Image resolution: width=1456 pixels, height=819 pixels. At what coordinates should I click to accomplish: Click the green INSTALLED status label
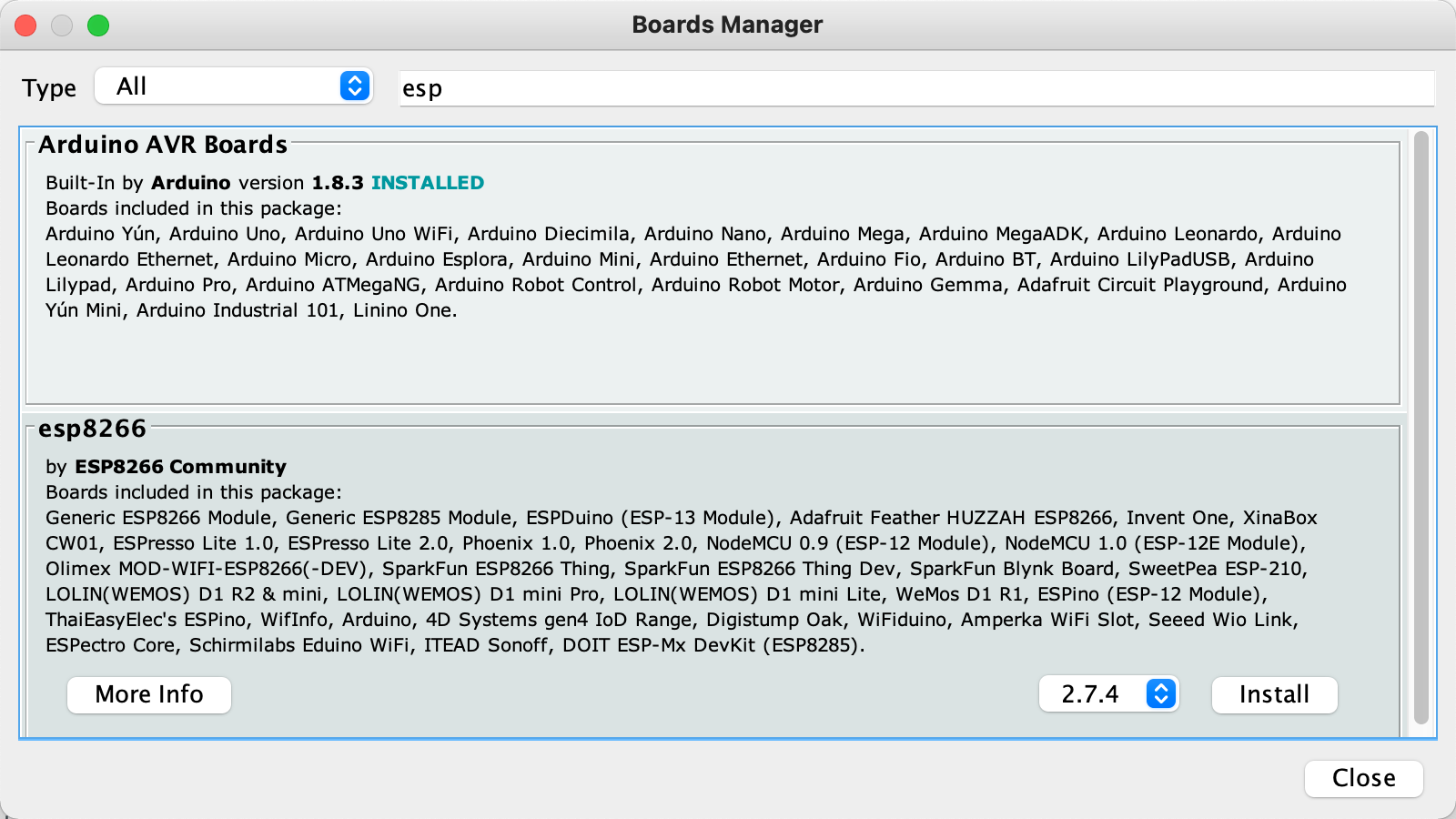(427, 183)
